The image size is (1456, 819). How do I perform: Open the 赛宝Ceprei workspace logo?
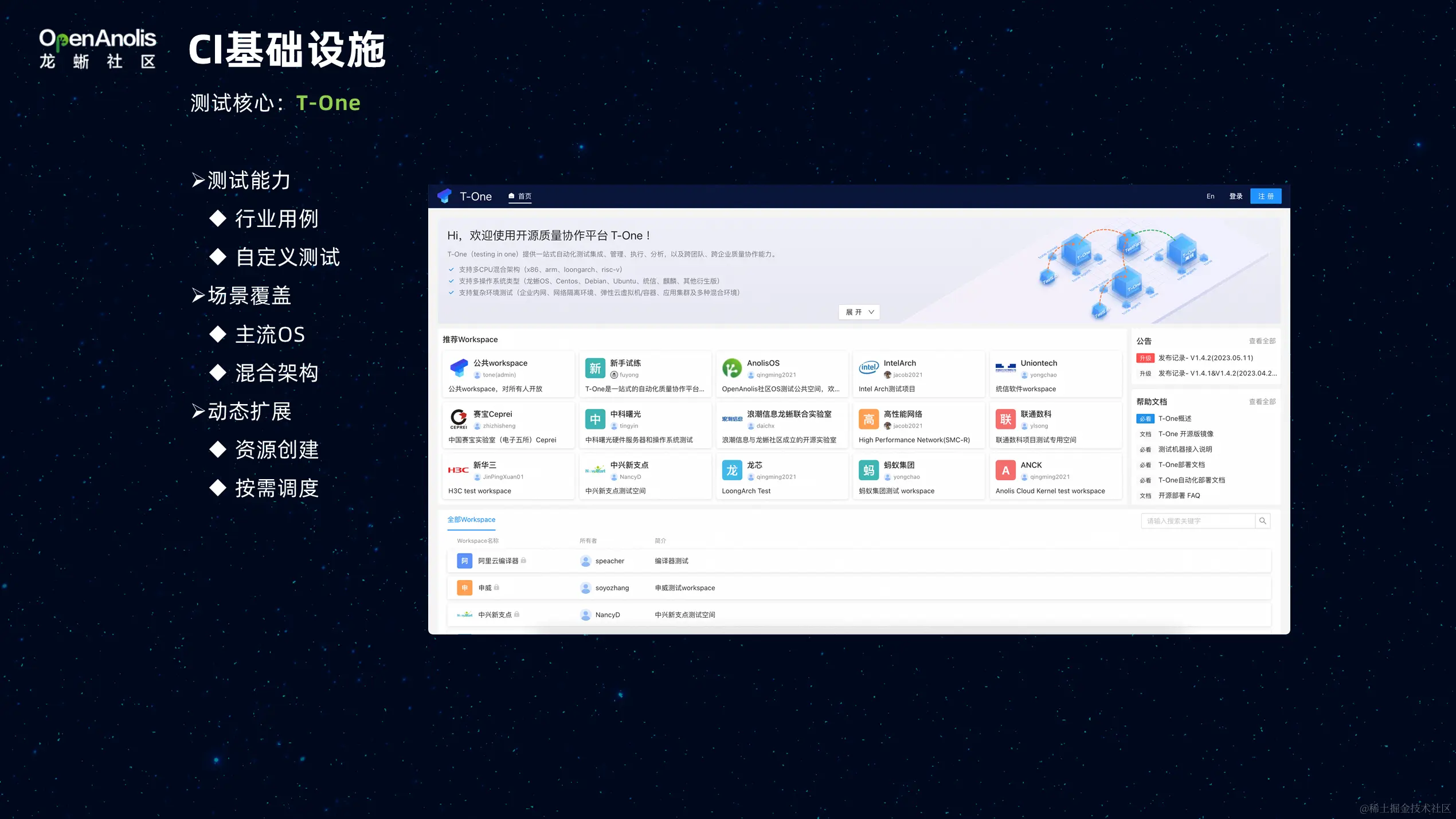[459, 419]
